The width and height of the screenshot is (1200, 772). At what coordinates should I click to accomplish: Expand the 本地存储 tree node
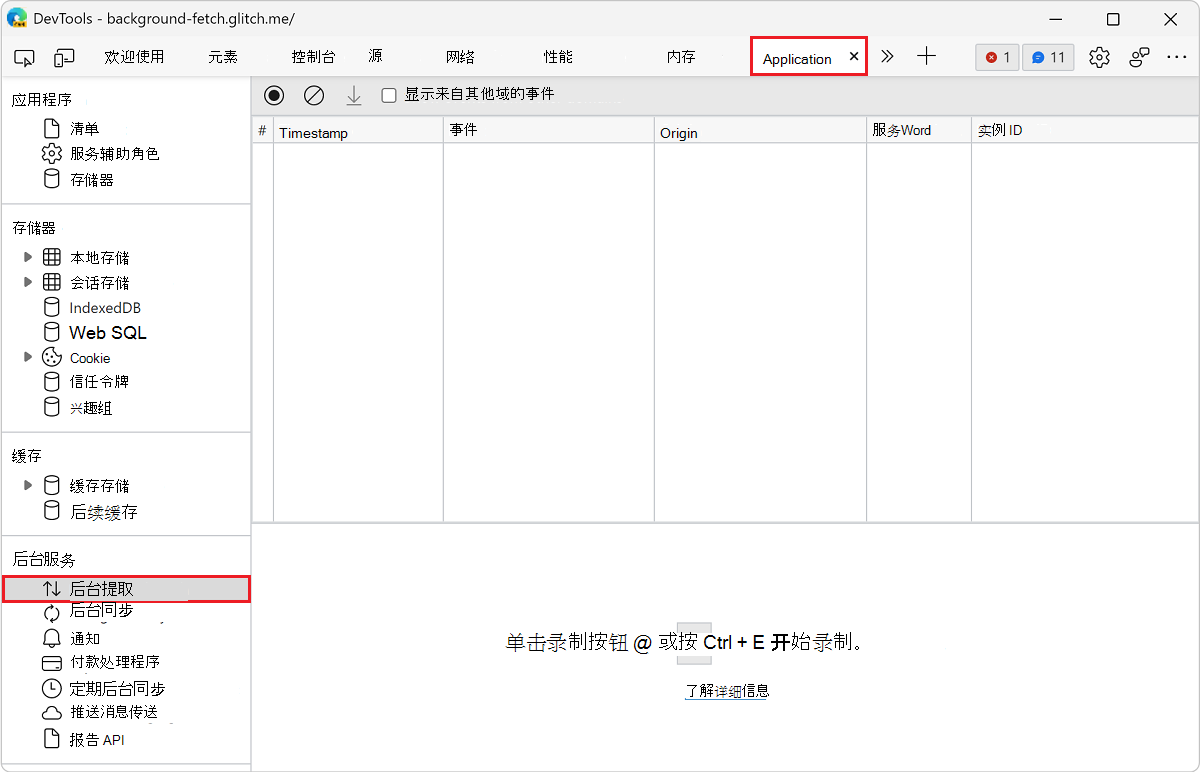click(x=28, y=257)
